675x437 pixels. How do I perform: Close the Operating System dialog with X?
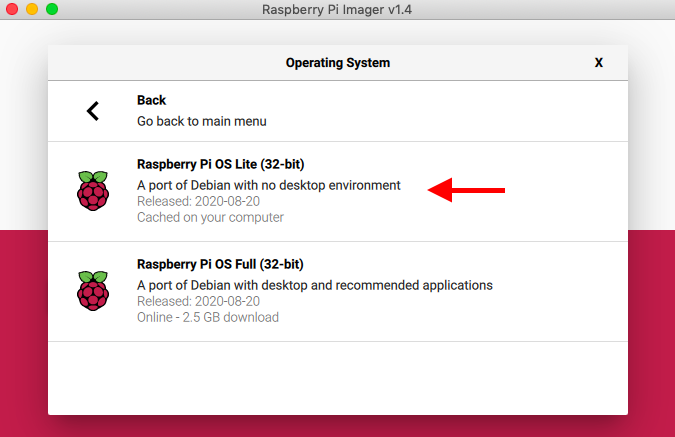click(x=598, y=63)
